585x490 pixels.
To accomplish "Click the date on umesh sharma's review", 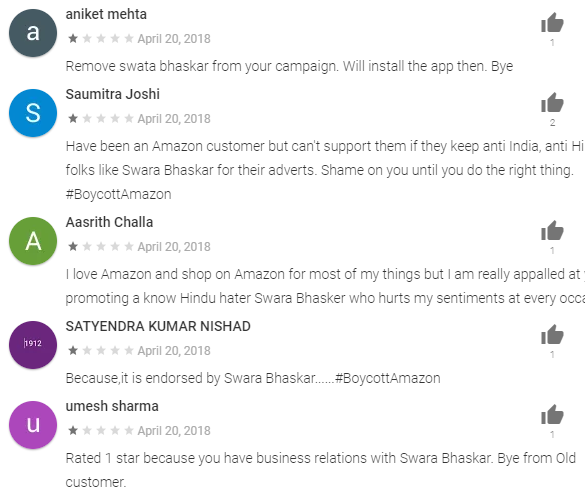I will (x=174, y=431).
